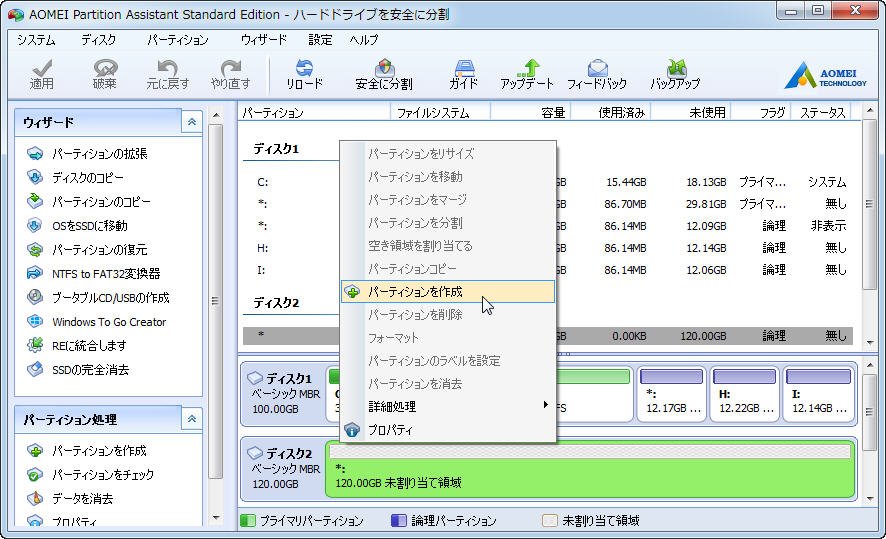The width and height of the screenshot is (886, 539).
Task: Start the パーティションの復元 wizard
Action: pos(87,250)
